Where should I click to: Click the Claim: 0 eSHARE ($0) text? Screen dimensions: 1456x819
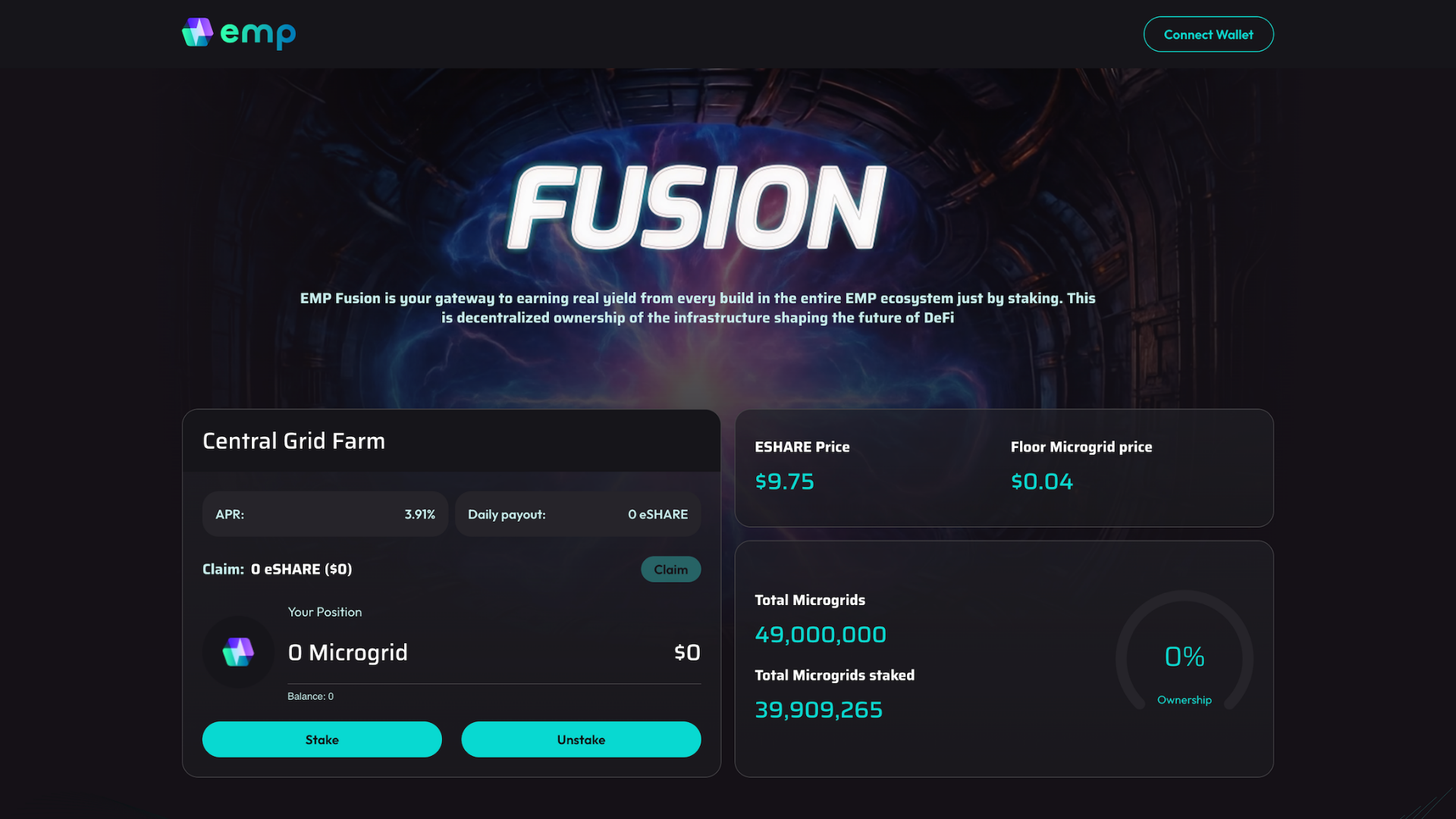[277, 570]
